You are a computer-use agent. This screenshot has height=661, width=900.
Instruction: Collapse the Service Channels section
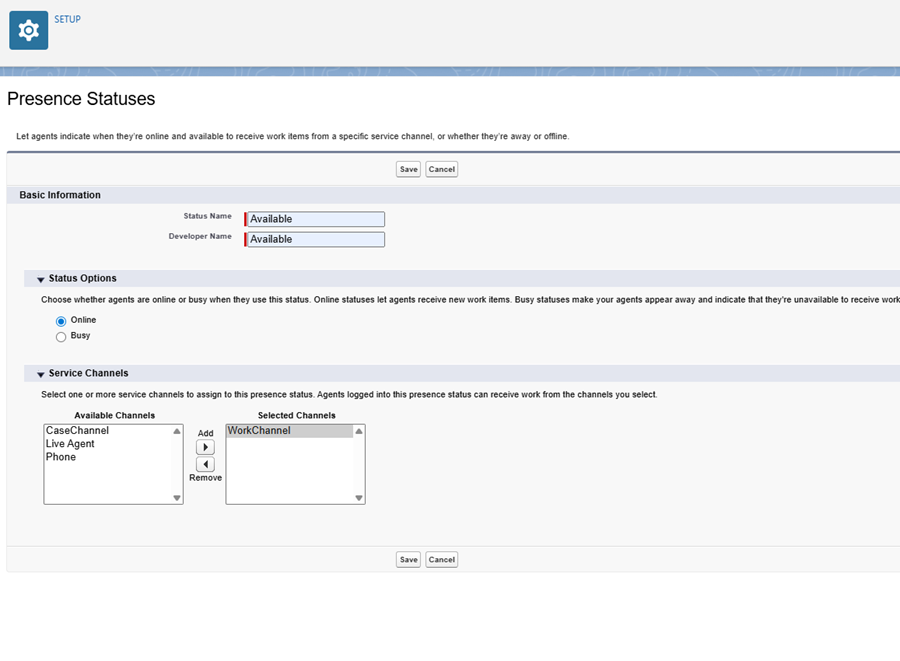(41, 374)
